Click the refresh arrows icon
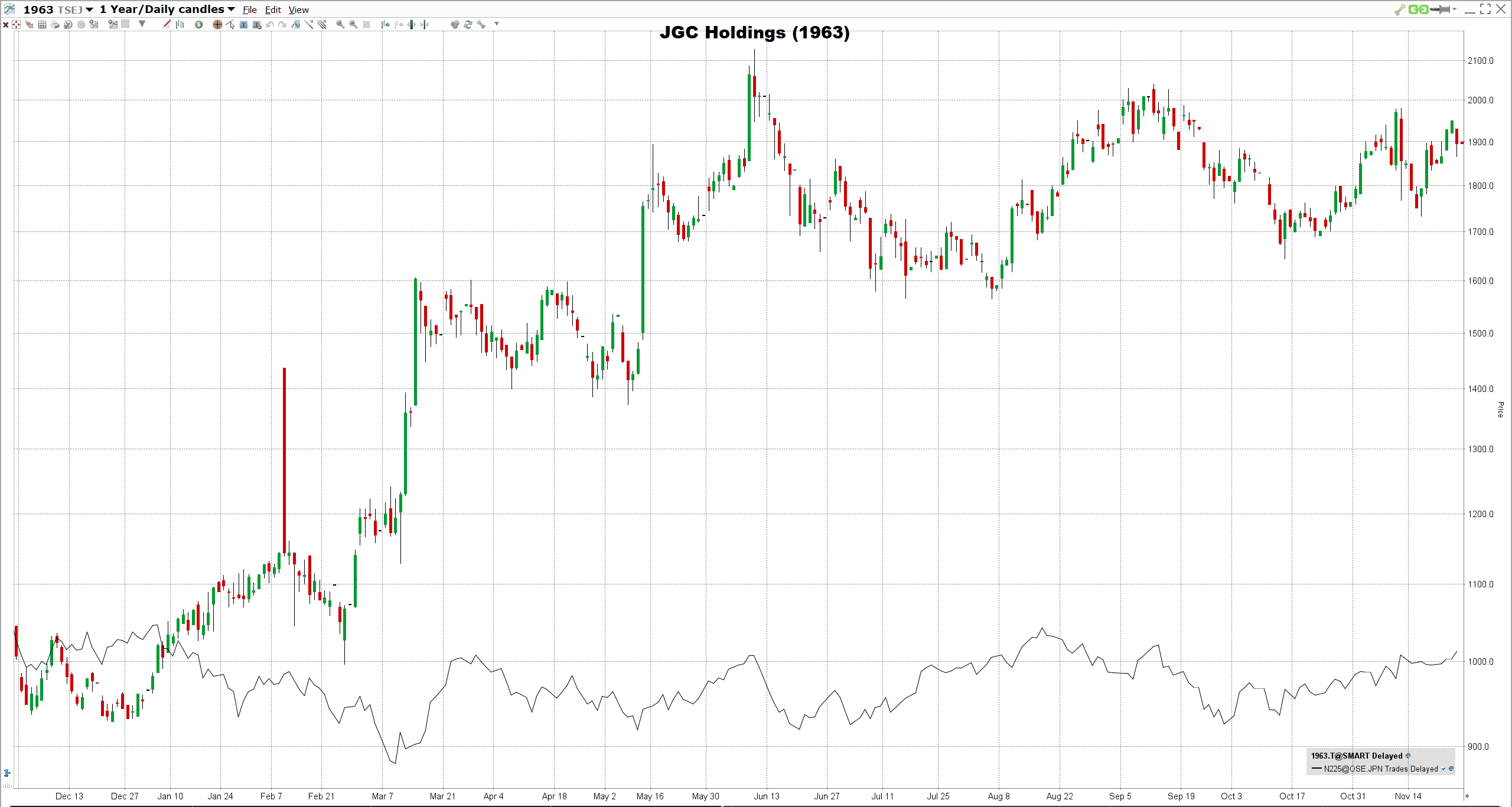The width and height of the screenshot is (1512, 807). [468, 24]
